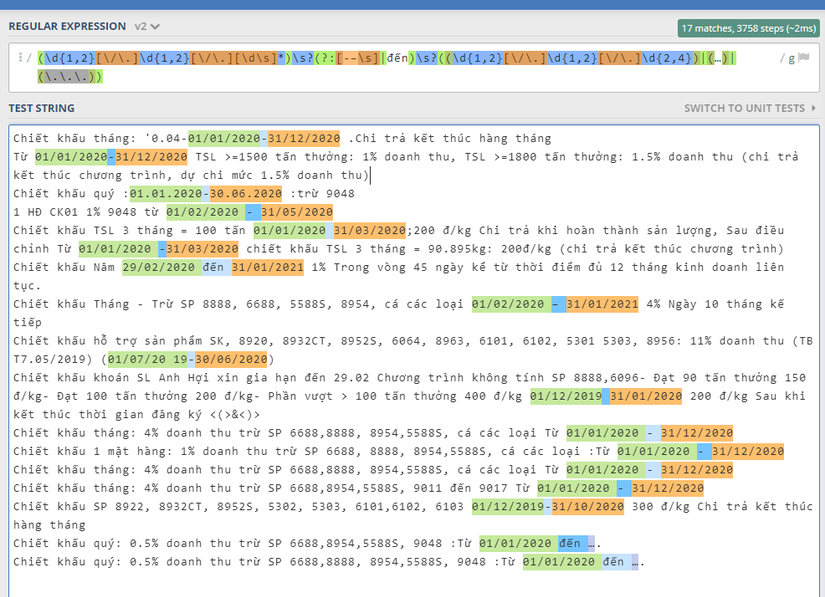Open the v2 regex version dropdown
Viewport: 825px width, 597px height.
(147, 26)
